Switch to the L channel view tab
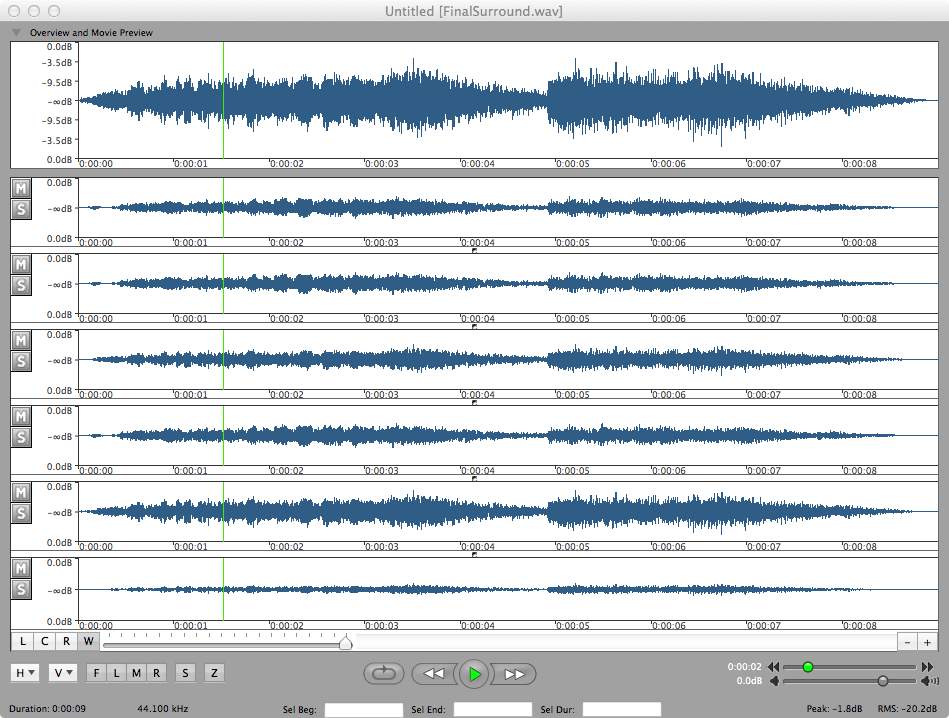The width and height of the screenshot is (949, 718). point(21,641)
